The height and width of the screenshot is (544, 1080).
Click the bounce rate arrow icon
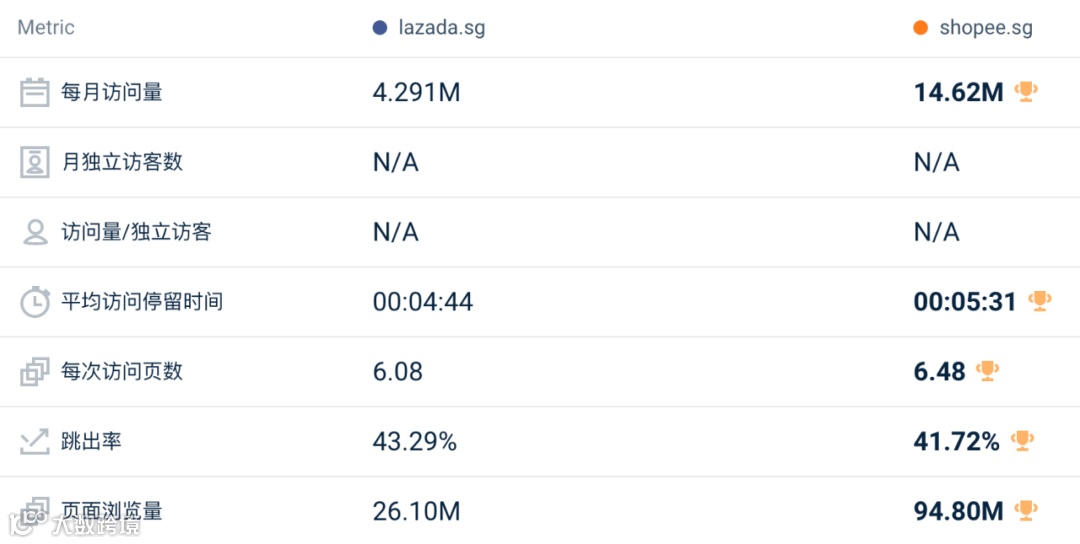pyautogui.click(x=35, y=441)
